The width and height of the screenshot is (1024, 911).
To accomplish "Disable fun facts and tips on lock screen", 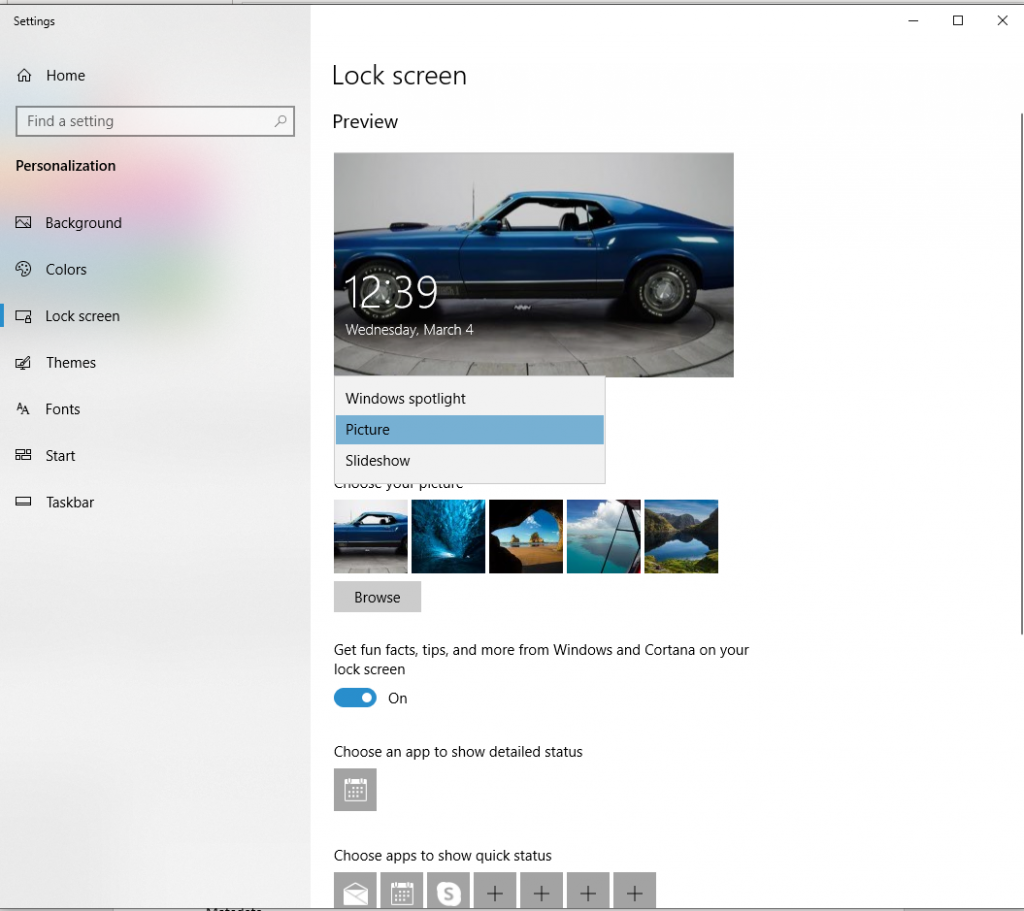I will (354, 697).
